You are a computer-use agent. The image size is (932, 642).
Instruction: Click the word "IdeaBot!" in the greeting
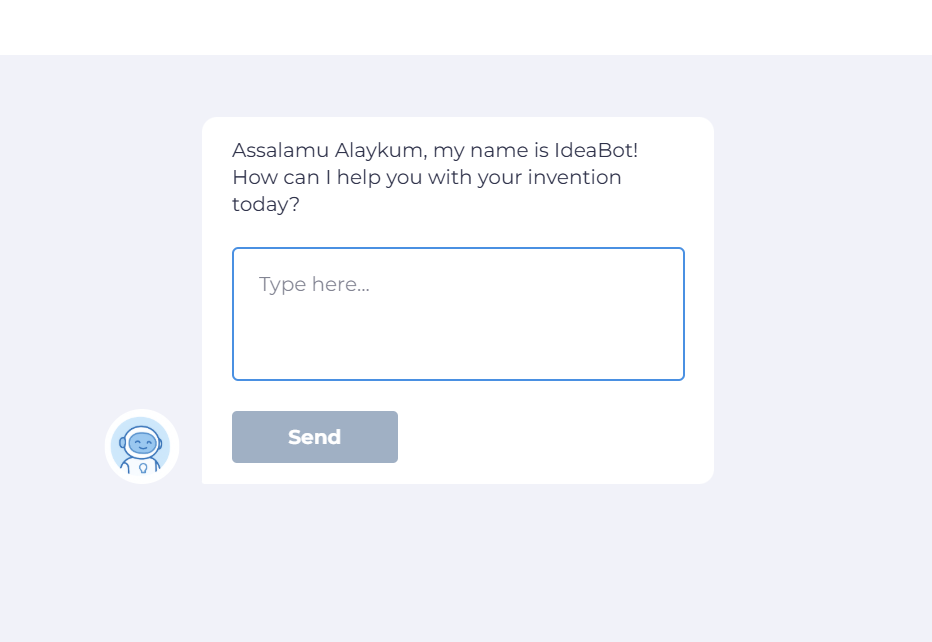click(x=596, y=150)
